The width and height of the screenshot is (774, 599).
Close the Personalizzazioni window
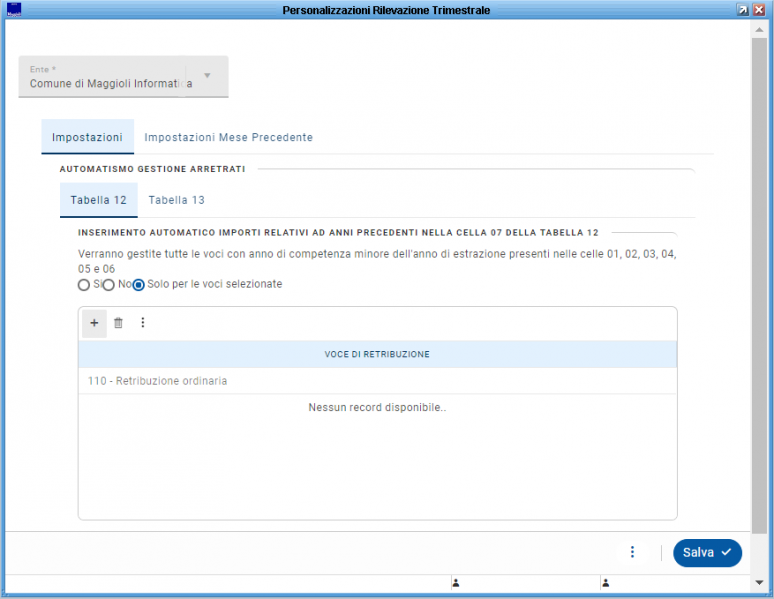[x=759, y=10]
